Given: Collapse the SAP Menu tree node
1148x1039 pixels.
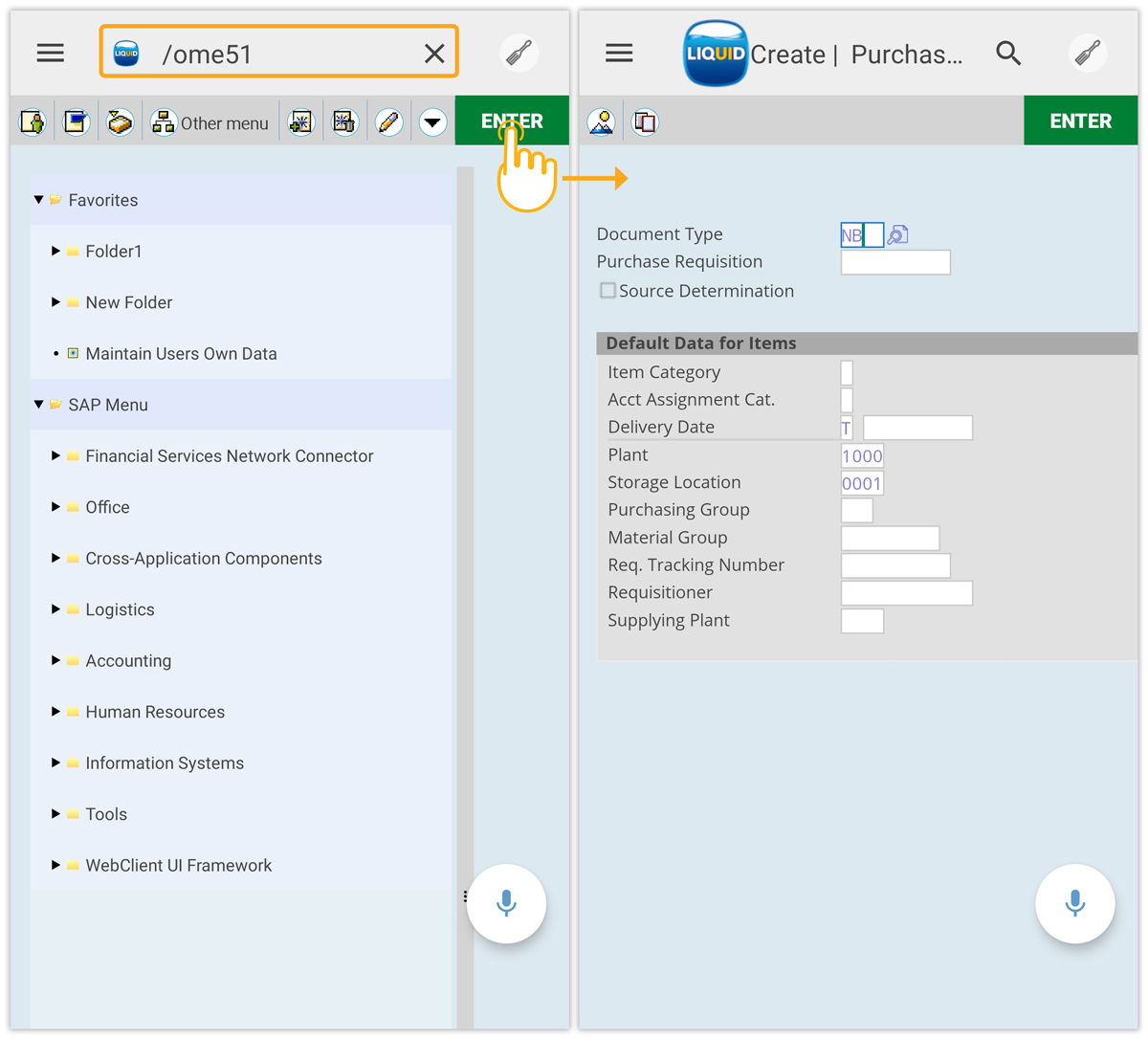Looking at the screenshot, I should (39, 405).
